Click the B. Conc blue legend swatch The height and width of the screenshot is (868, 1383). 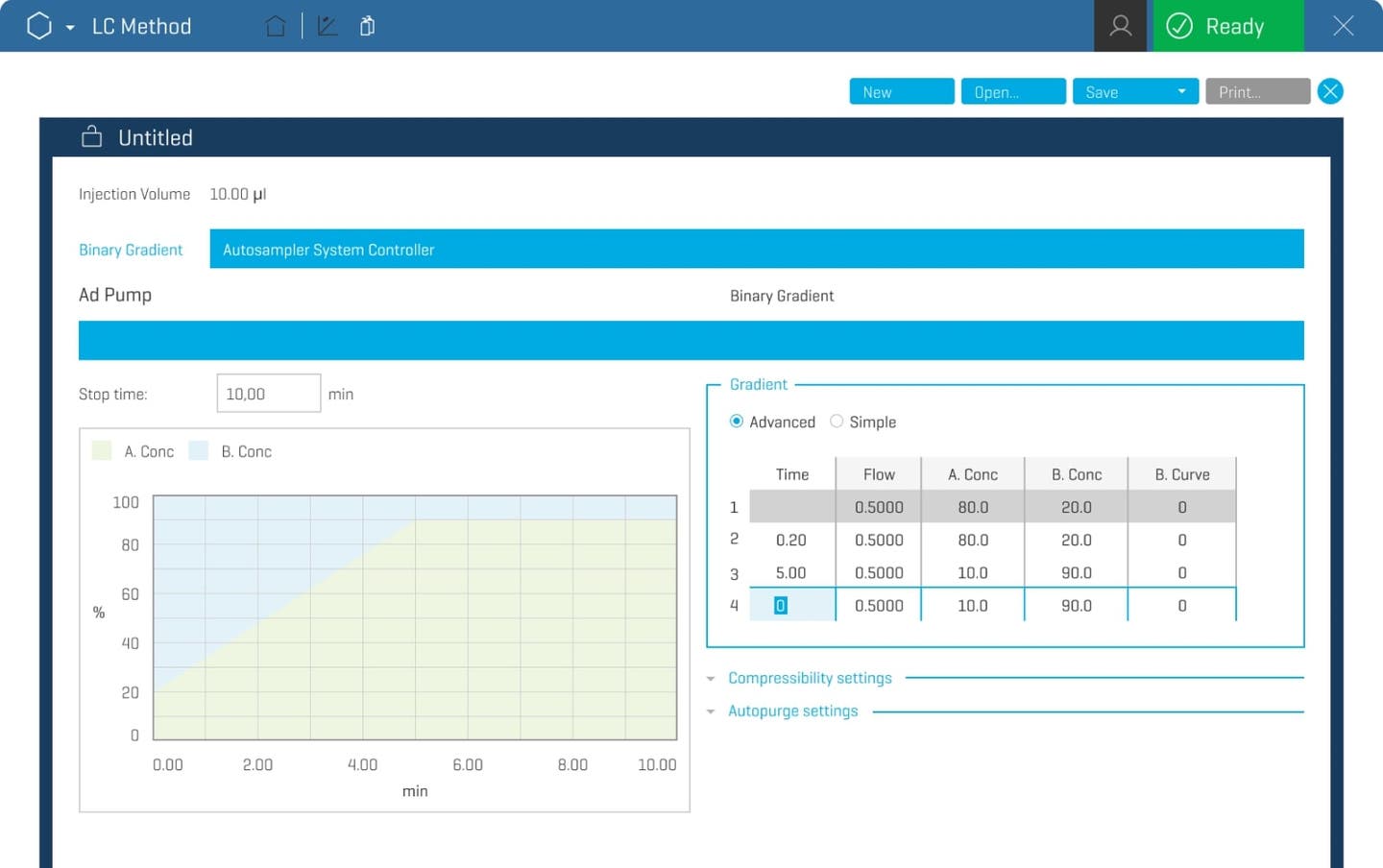pos(198,450)
